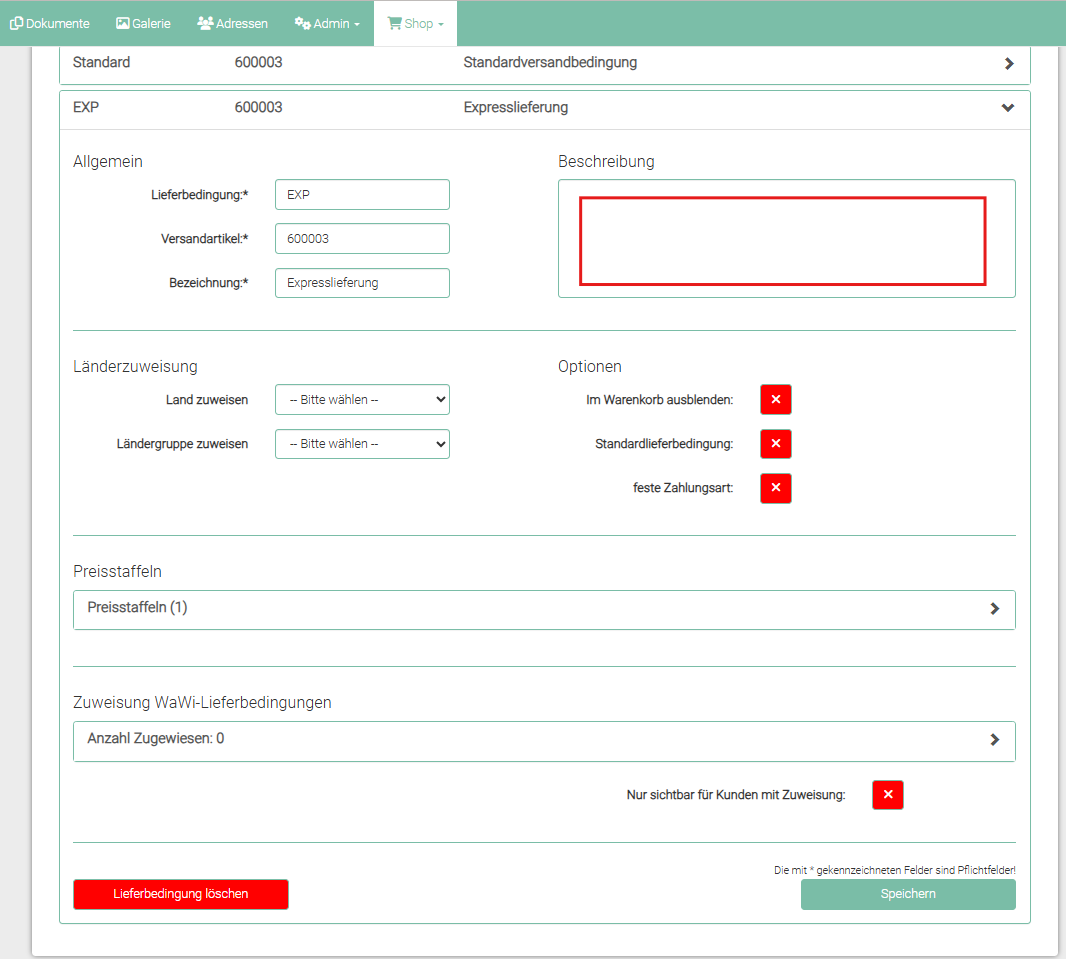Click the Dokumente copy icon in navbar

[17, 23]
